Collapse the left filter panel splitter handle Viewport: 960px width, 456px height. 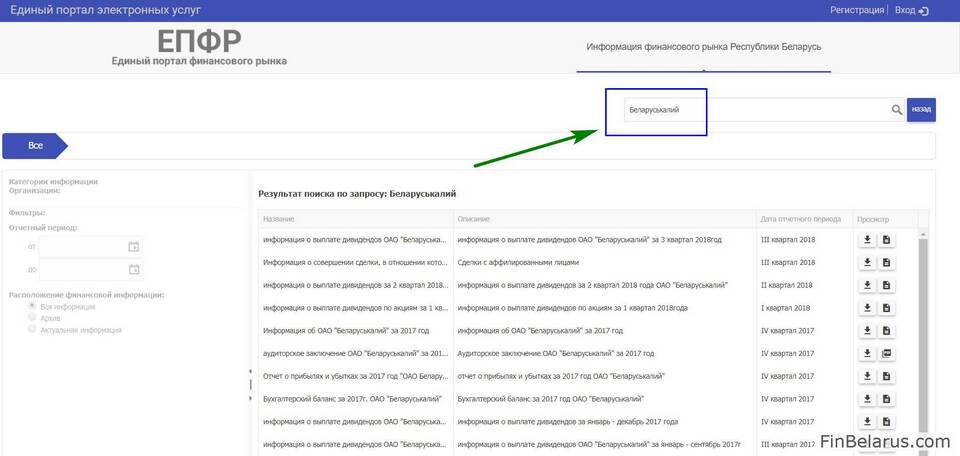(250, 384)
